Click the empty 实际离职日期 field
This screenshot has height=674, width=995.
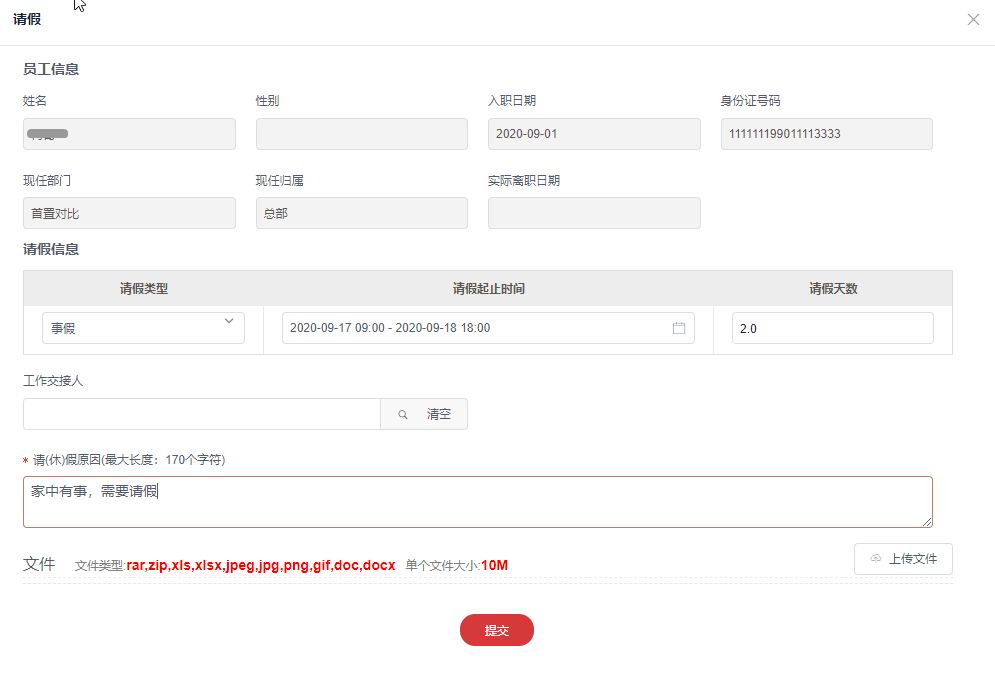click(594, 213)
